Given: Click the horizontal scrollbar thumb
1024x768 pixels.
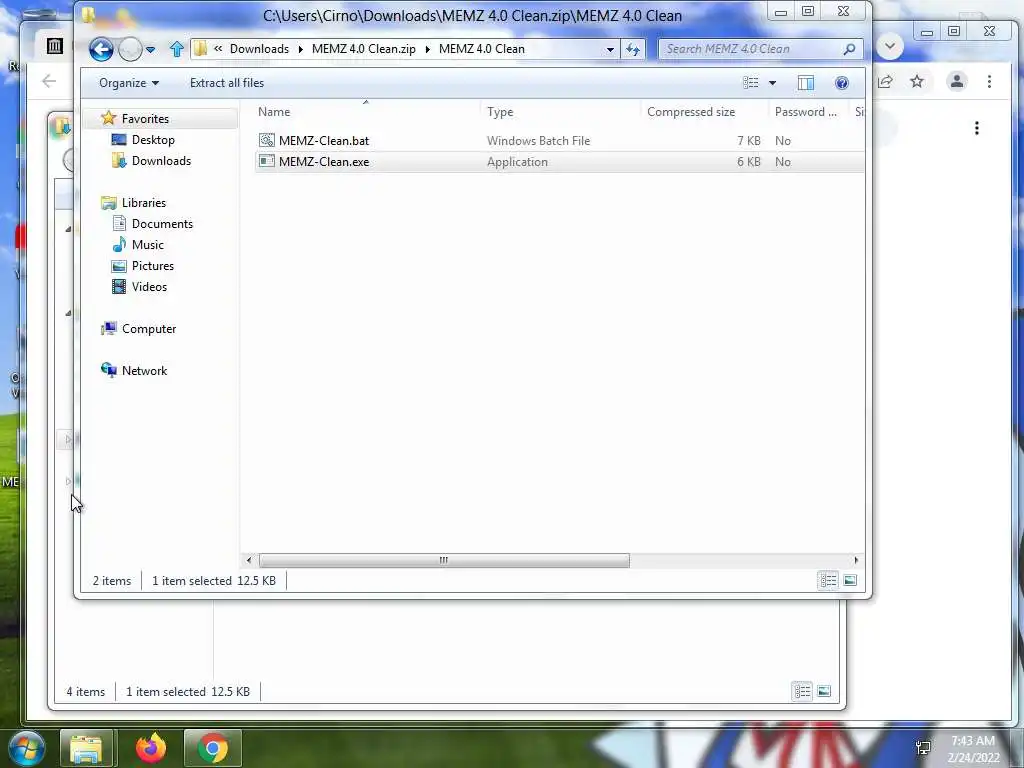Looking at the screenshot, I should [x=444, y=560].
